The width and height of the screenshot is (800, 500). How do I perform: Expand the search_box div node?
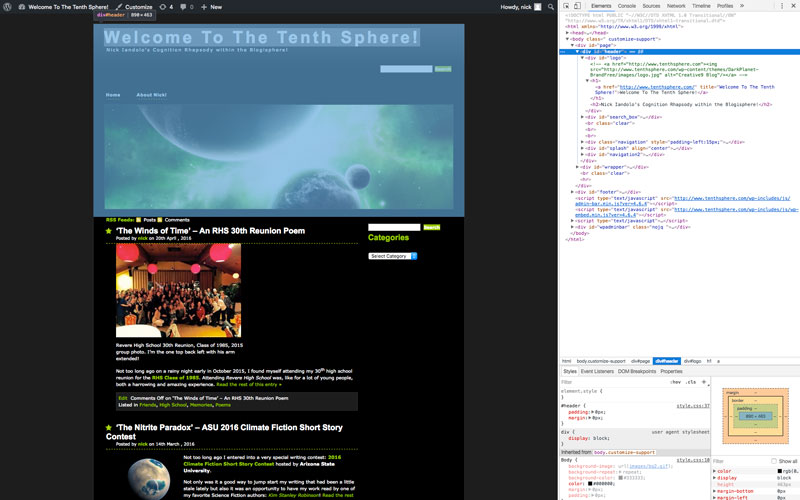[583, 116]
